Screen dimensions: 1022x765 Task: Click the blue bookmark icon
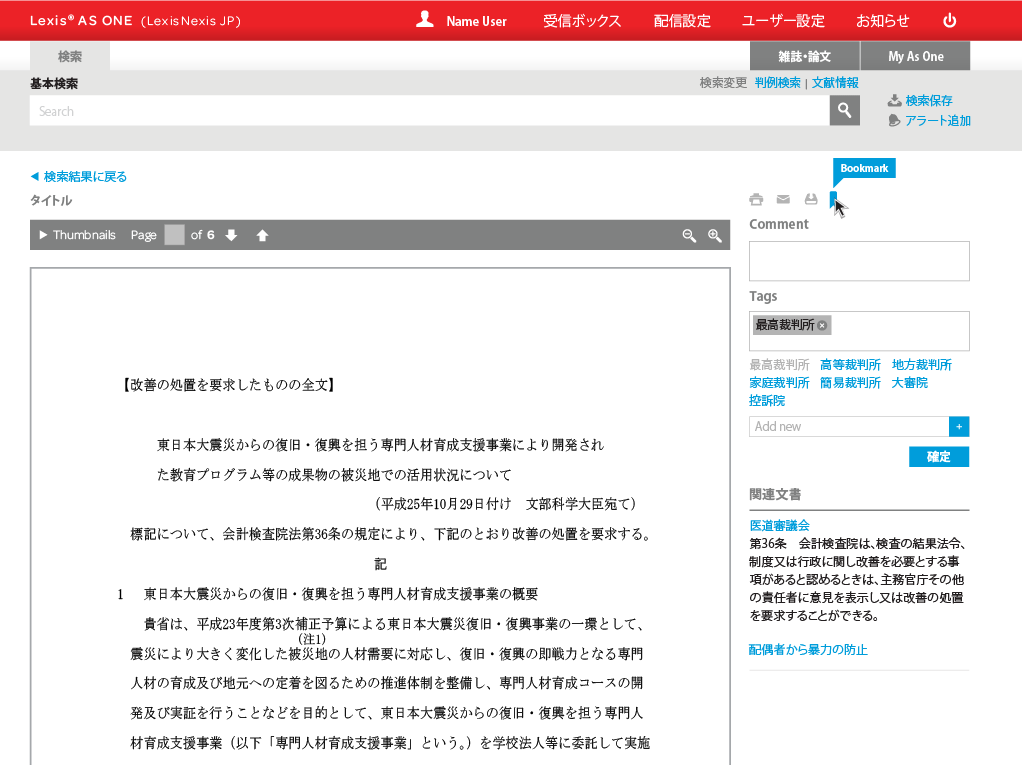833,199
